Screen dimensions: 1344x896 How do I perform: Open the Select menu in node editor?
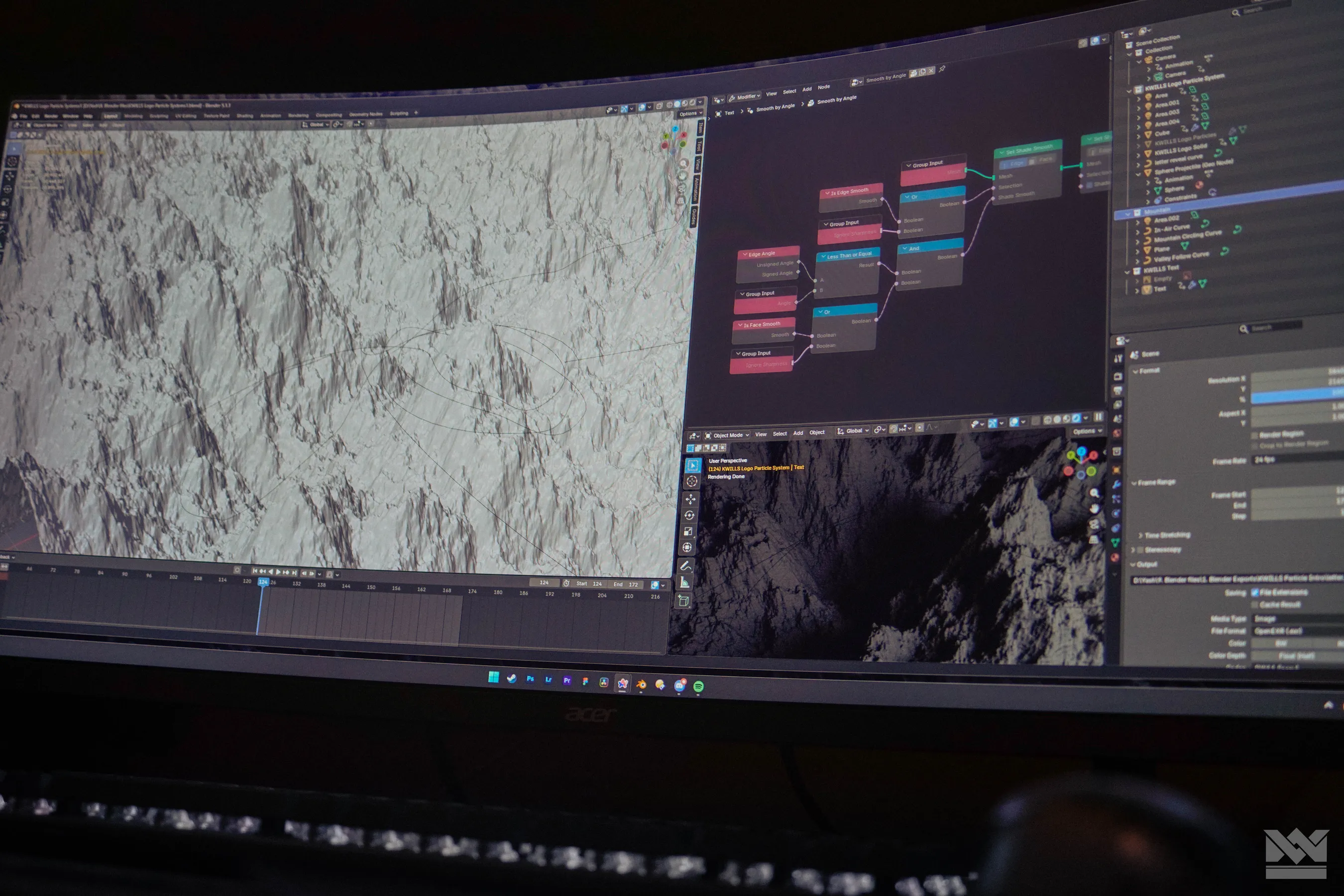(789, 92)
